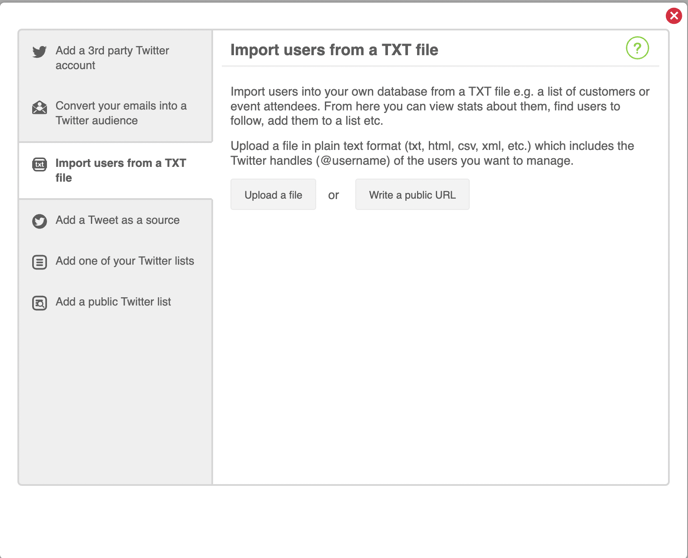Go to 'Add a public Twitter list'
688x558 pixels.
[115, 302]
